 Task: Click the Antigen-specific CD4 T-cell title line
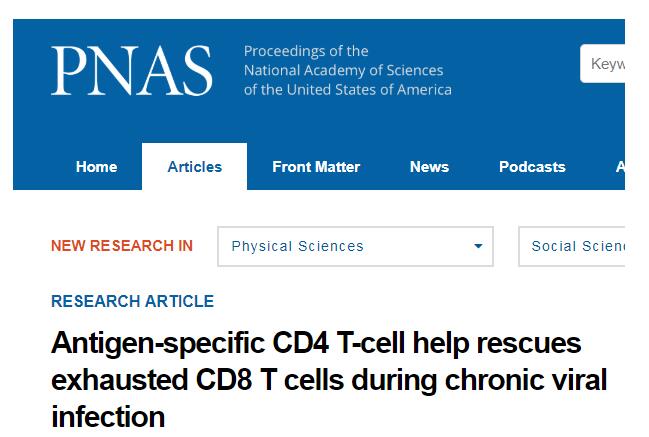click(x=316, y=344)
